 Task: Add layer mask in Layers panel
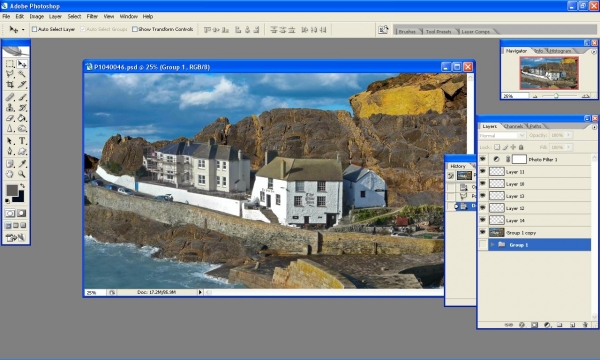(x=534, y=325)
